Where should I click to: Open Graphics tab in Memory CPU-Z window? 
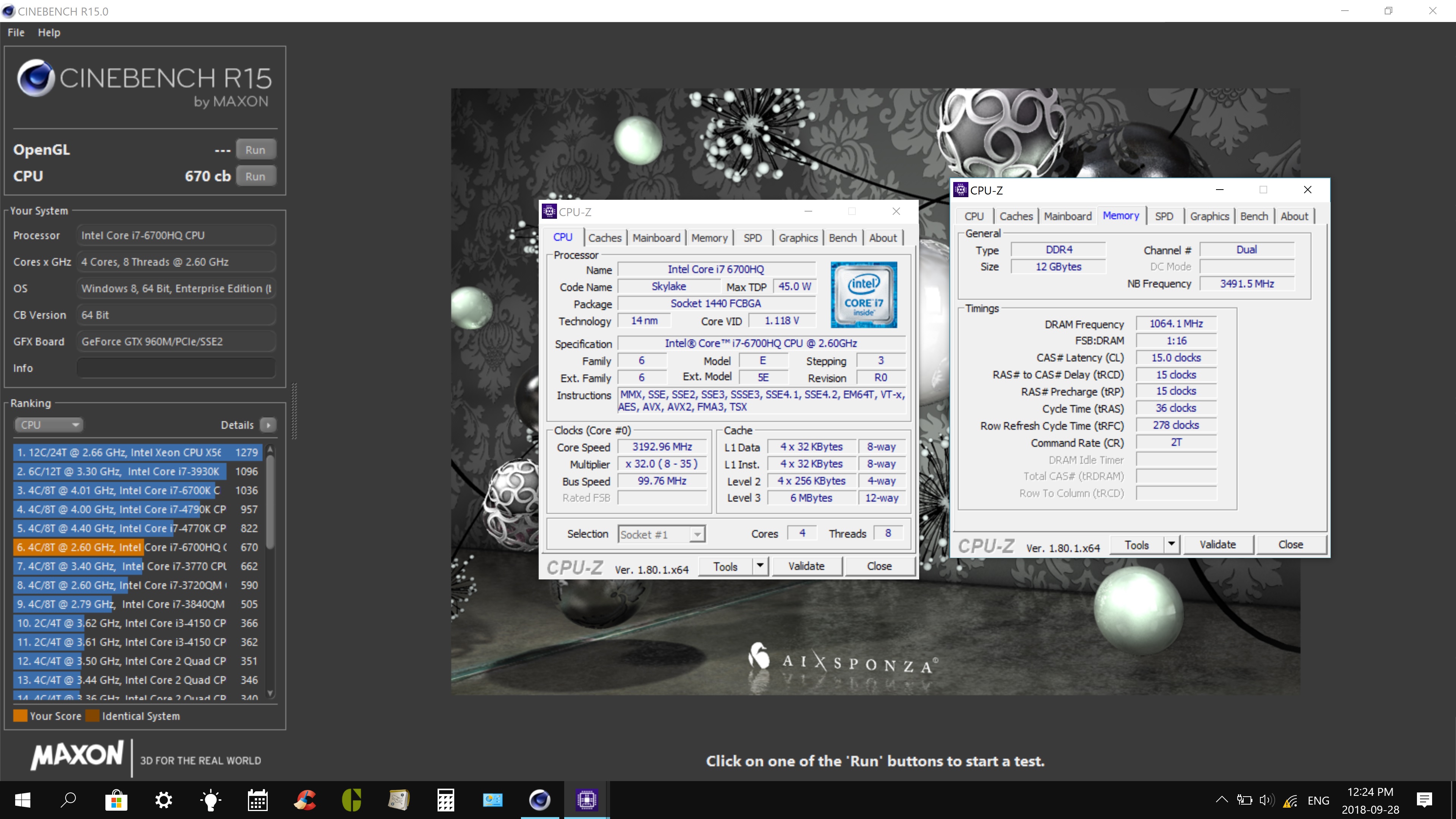(1210, 217)
